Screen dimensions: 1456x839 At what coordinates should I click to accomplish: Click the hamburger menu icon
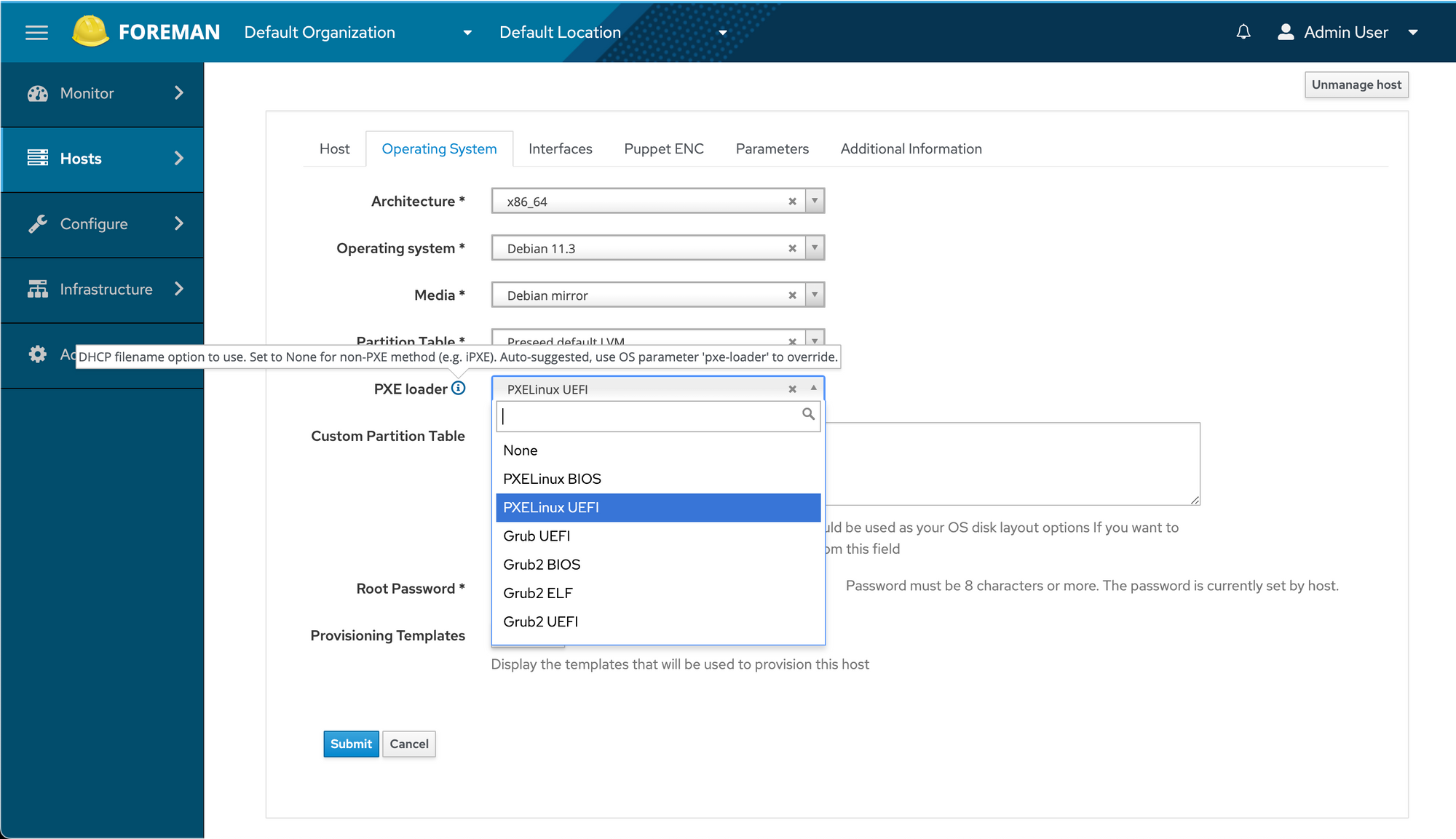pyautogui.click(x=36, y=33)
